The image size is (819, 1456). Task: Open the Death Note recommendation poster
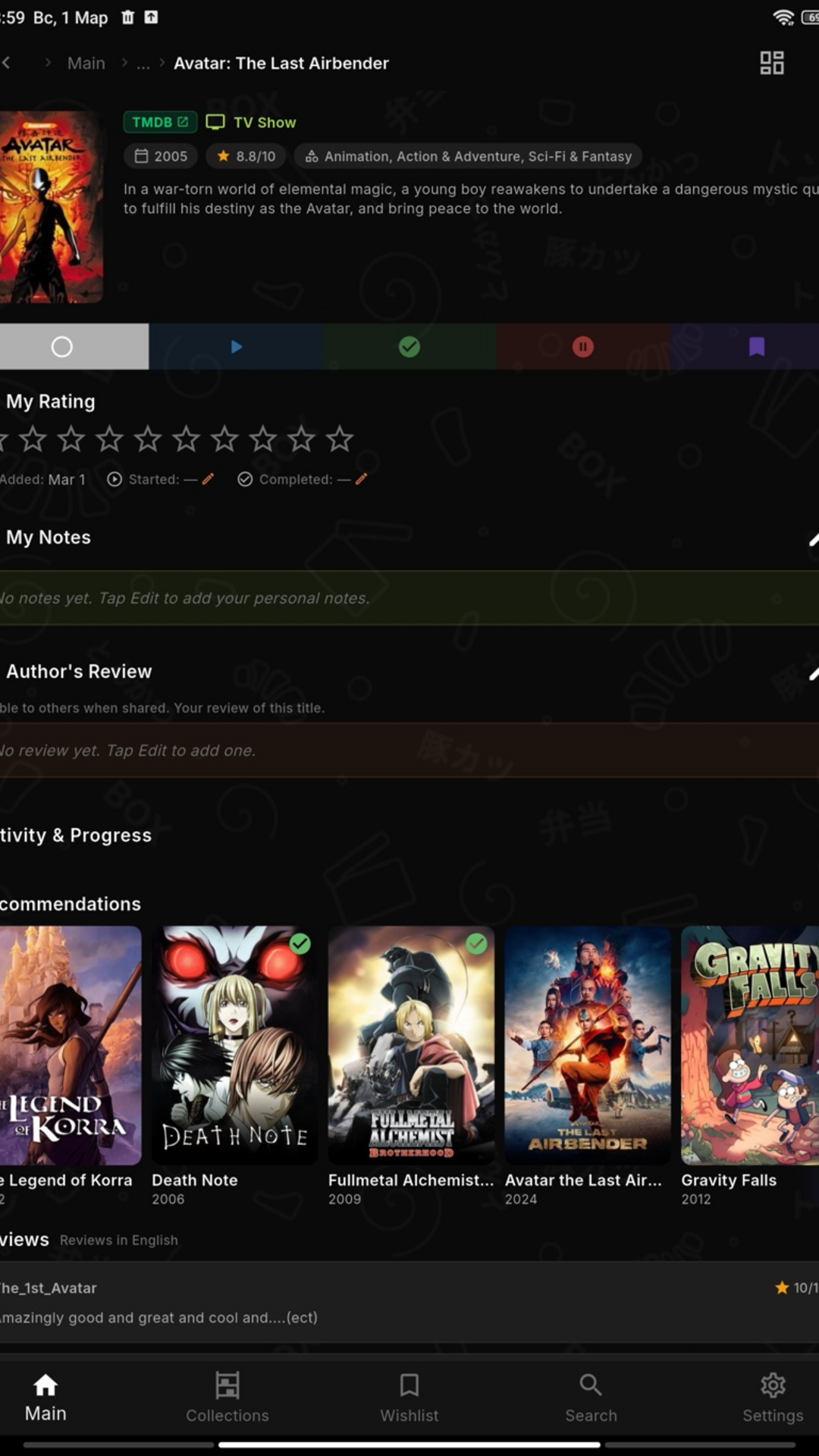coord(234,1045)
